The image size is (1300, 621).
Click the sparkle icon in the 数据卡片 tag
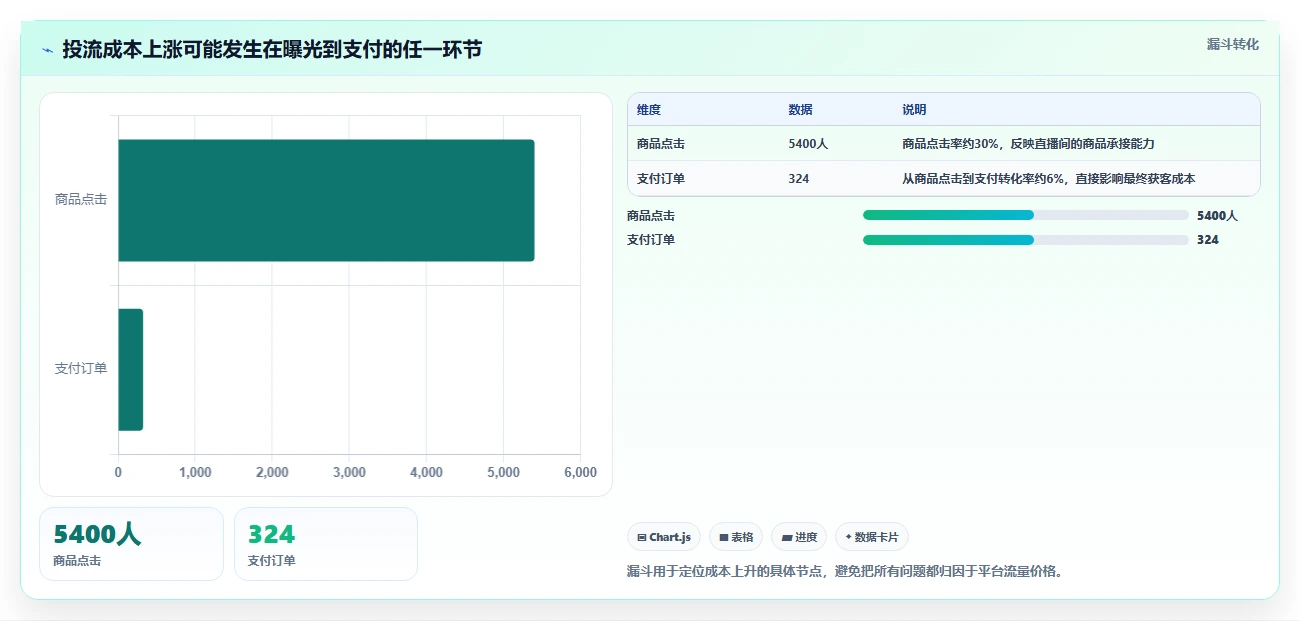tap(848, 537)
